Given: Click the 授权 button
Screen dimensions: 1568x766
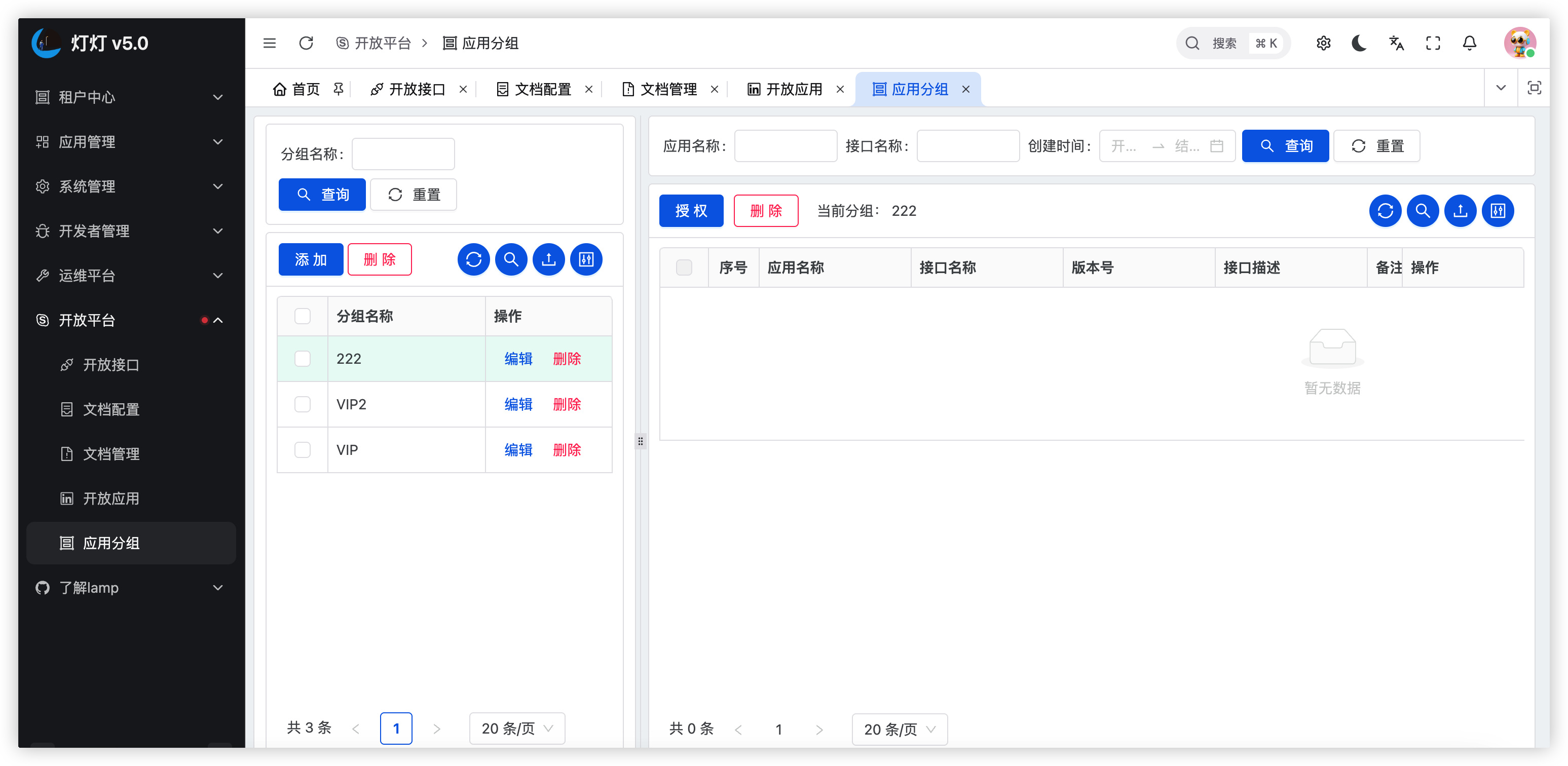Looking at the screenshot, I should coord(691,211).
